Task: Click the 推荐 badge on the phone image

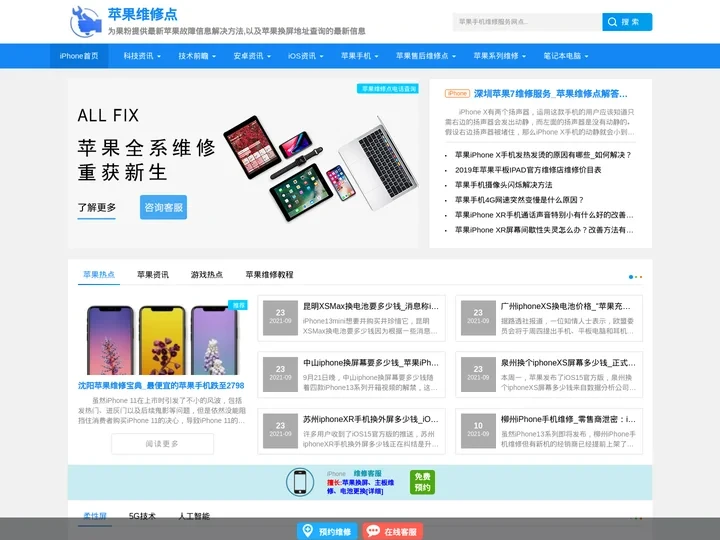Action: (x=238, y=305)
